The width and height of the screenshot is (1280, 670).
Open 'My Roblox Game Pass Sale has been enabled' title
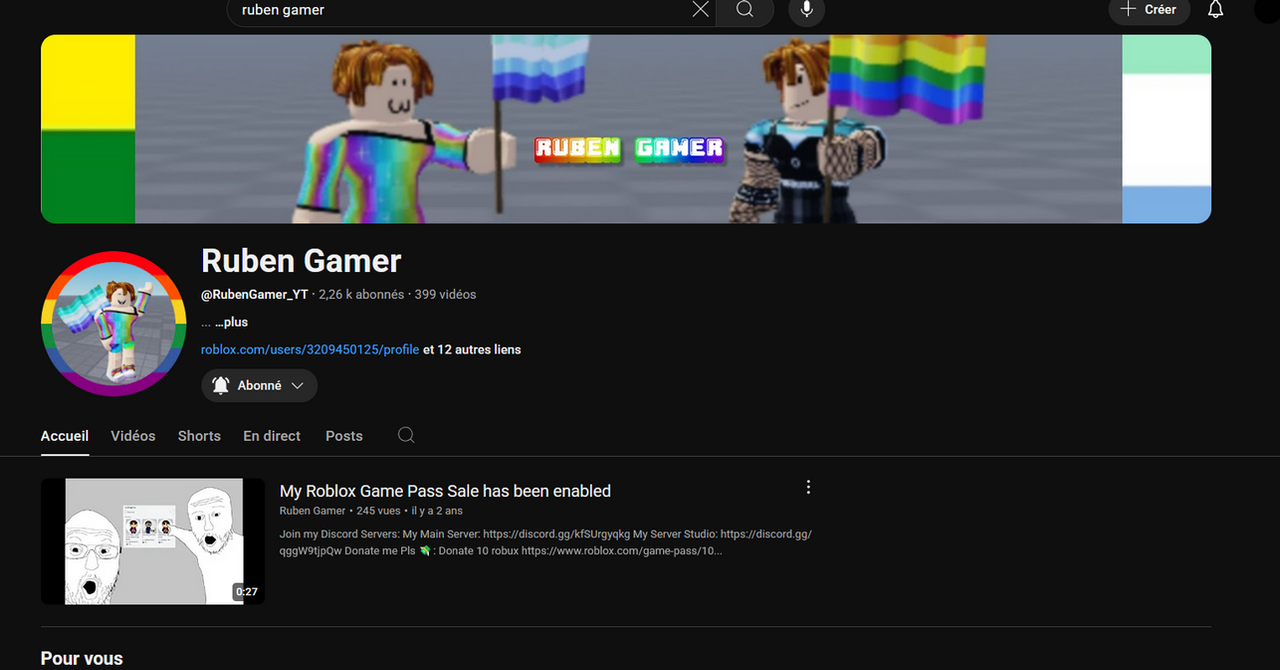(445, 491)
